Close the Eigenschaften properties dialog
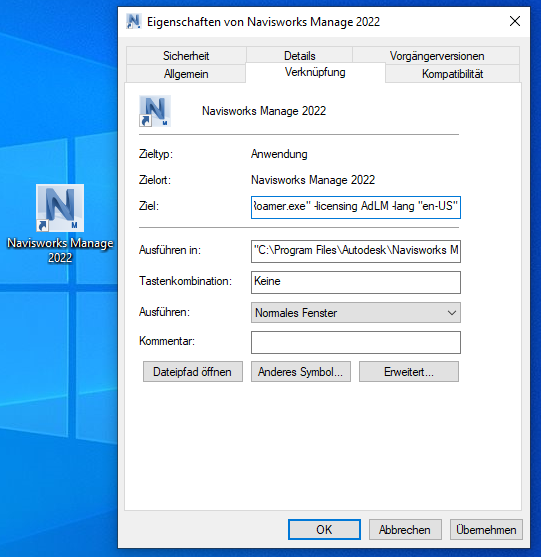Image resolution: width=541 pixels, height=557 pixels. pyautogui.click(x=515, y=21)
